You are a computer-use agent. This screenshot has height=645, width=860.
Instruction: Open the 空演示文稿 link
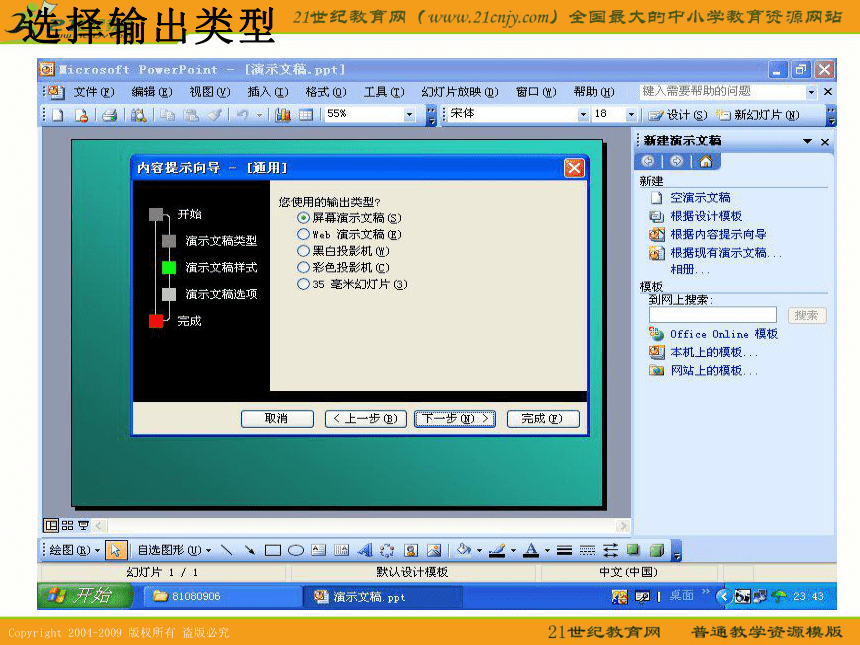click(700, 197)
